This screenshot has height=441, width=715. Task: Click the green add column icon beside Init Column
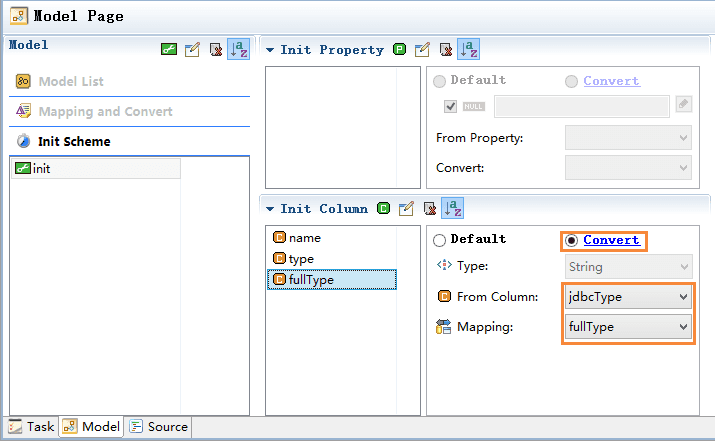[383, 208]
